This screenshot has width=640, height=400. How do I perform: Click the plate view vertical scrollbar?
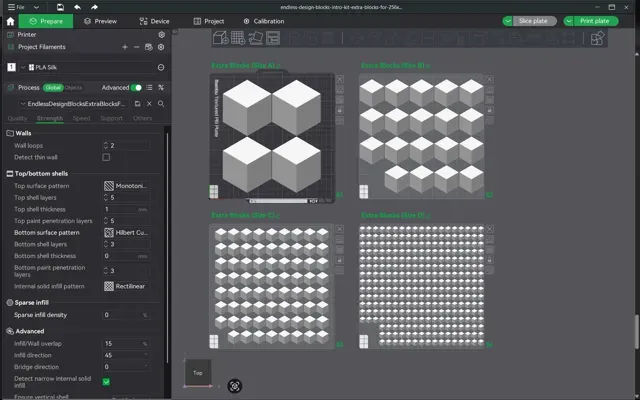[x=637, y=332]
